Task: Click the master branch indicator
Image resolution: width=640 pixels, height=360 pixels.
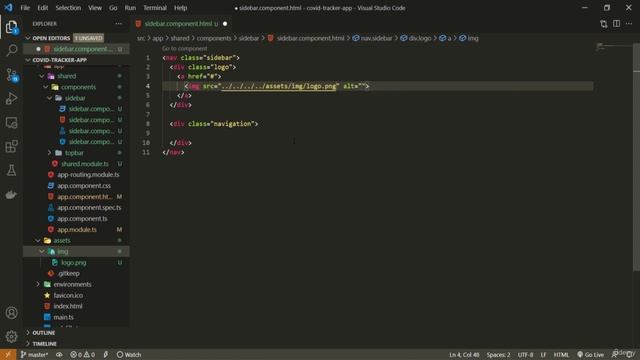Action: pyautogui.click(x=34, y=355)
